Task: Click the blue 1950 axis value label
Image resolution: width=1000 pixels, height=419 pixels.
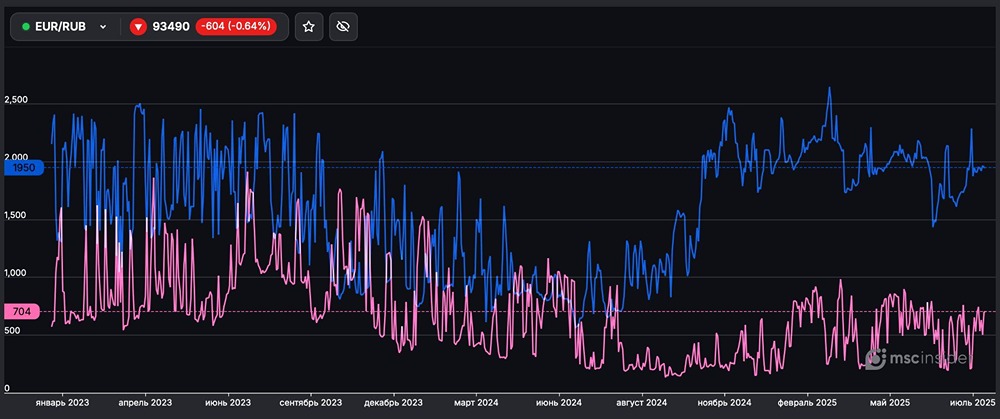Action: pyautogui.click(x=20, y=169)
